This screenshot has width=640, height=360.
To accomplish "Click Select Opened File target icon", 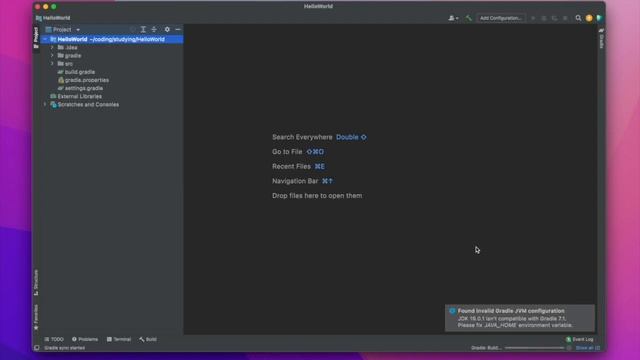I will coord(133,29).
